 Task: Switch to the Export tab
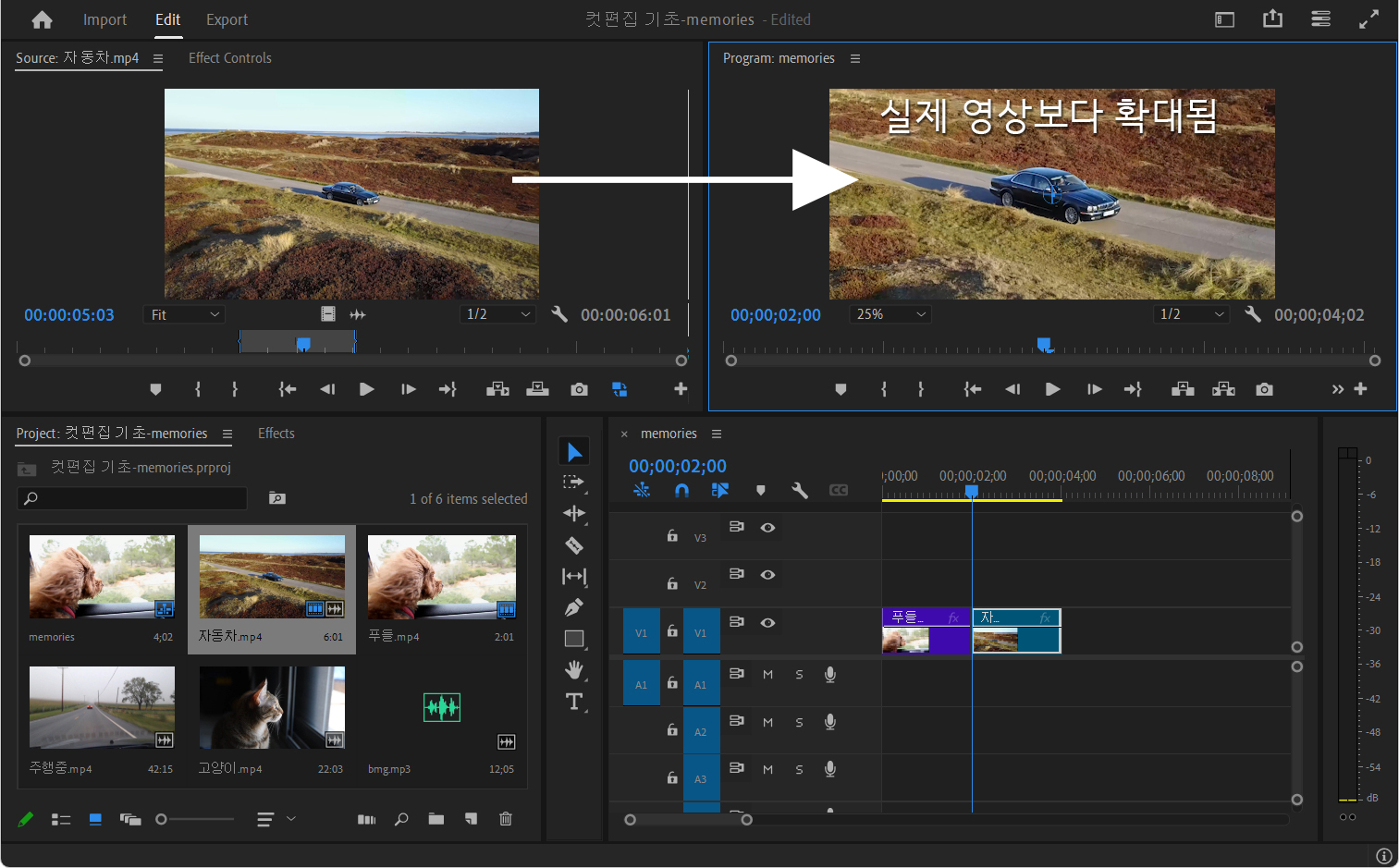click(x=227, y=19)
